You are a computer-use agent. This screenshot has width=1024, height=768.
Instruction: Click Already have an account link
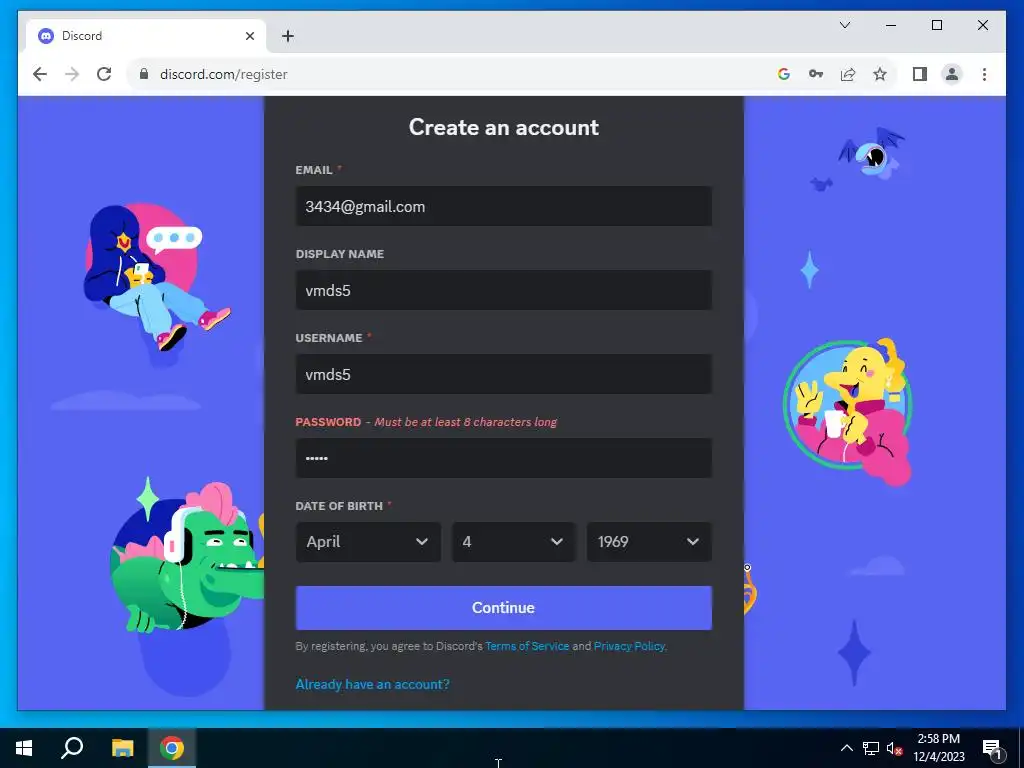(372, 684)
